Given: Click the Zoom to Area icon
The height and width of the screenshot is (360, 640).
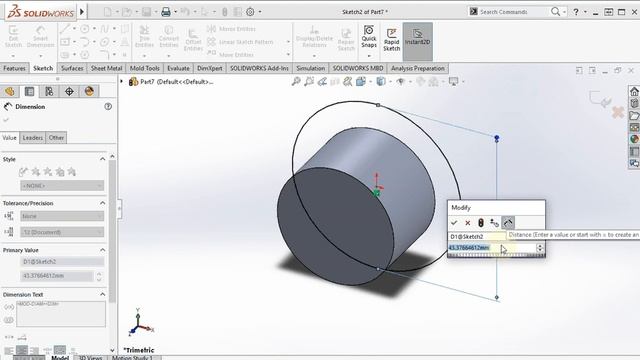Looking at the screenshot, I should (309, 82).
